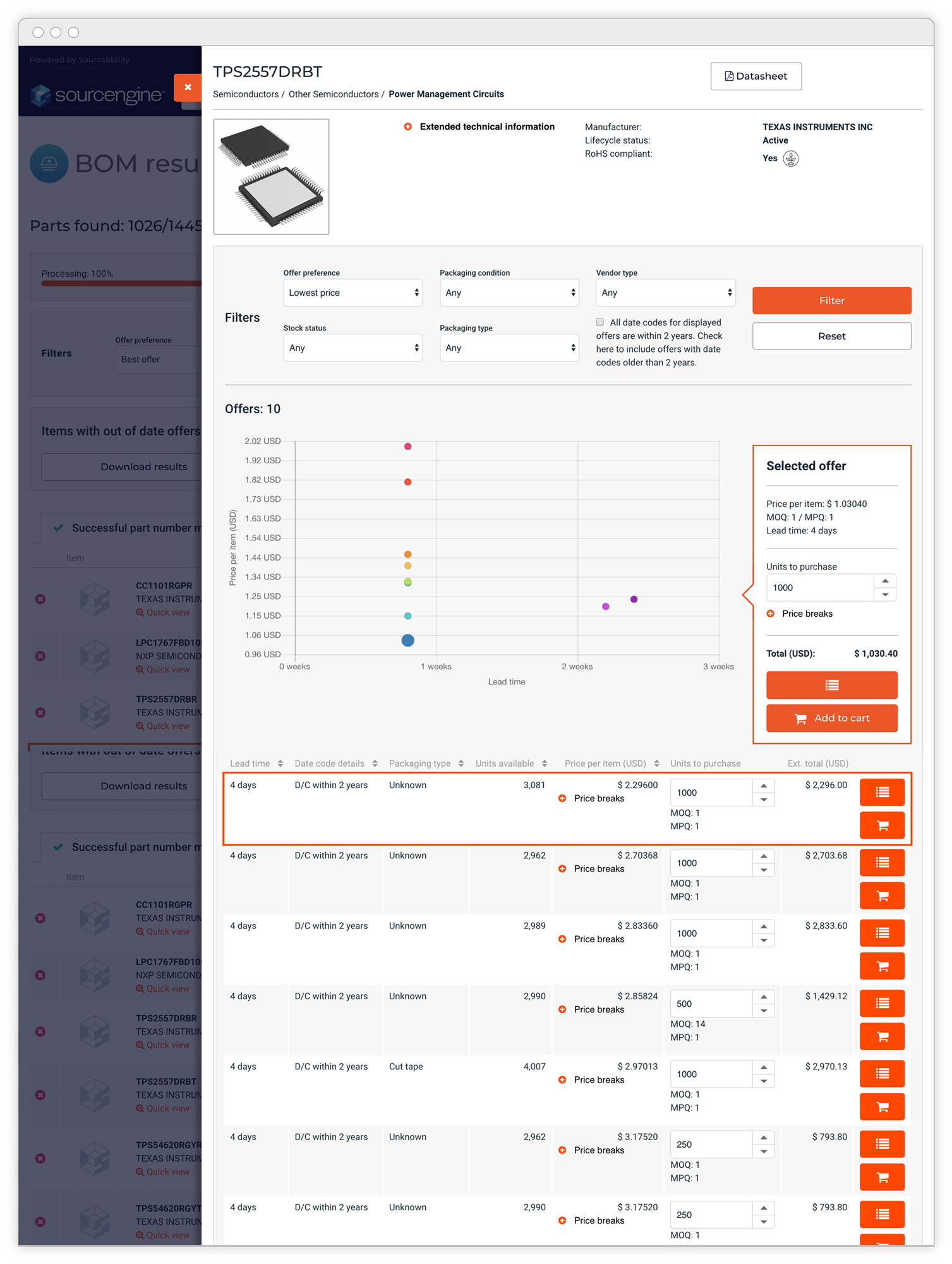Open the Vendor type dropdown

(666, 293)
